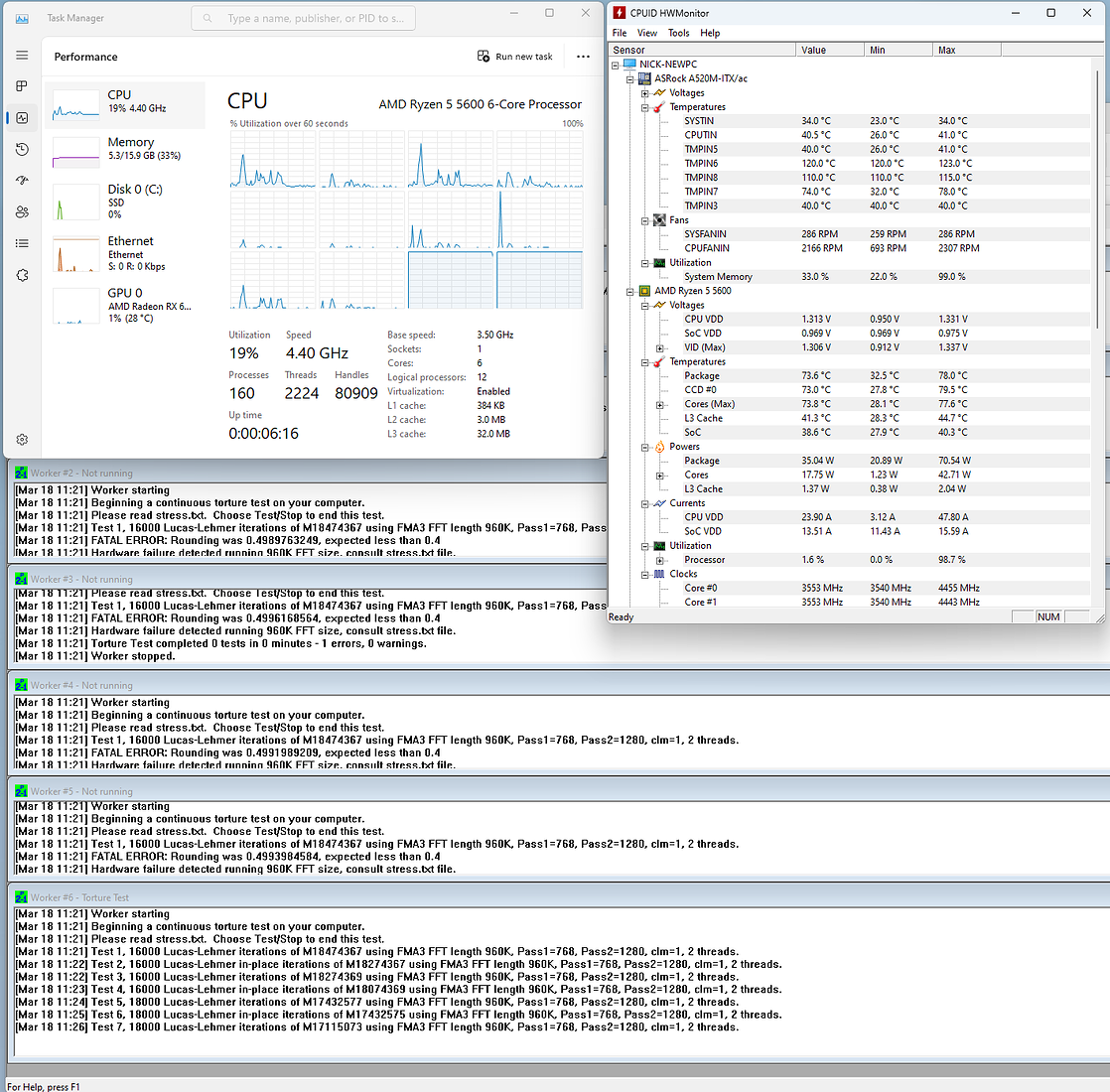Open the Services puzzle-piece icon
The height and width of the screenshot is (1092, 1110).
[x=22, y=275]
